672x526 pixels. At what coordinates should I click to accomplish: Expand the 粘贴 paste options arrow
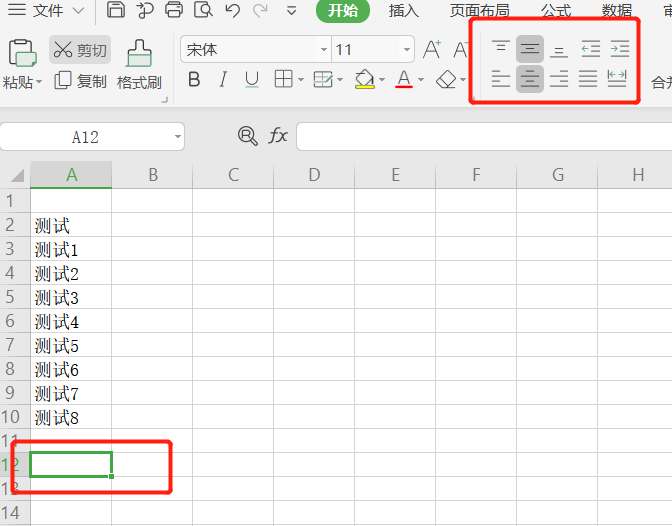point(39,81)
